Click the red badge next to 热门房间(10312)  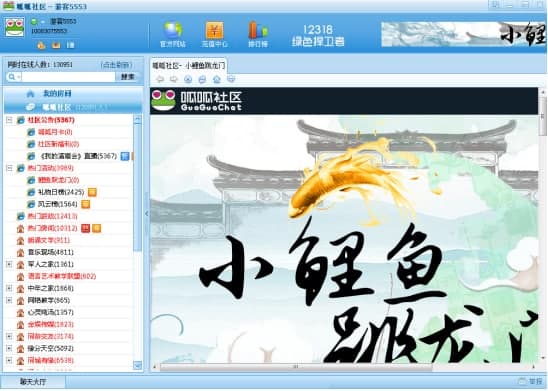point(86,228)
